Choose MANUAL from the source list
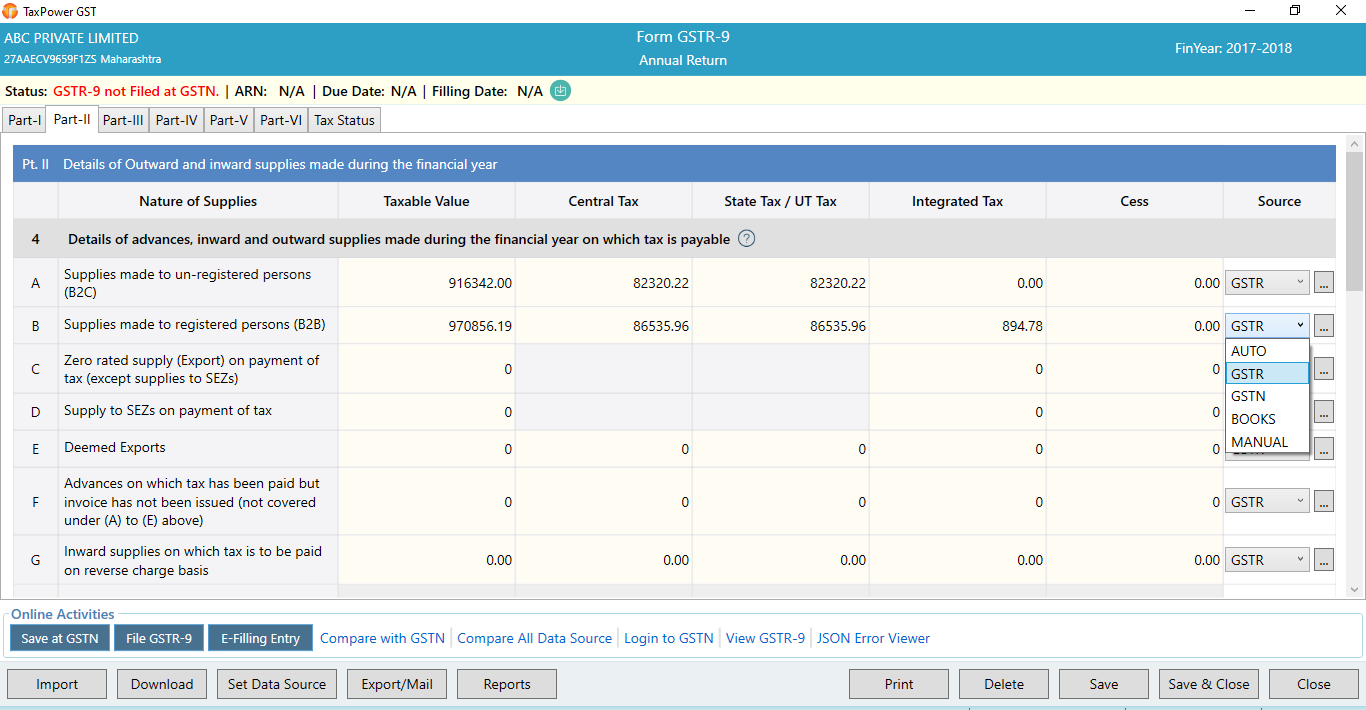 (1267, 442)
